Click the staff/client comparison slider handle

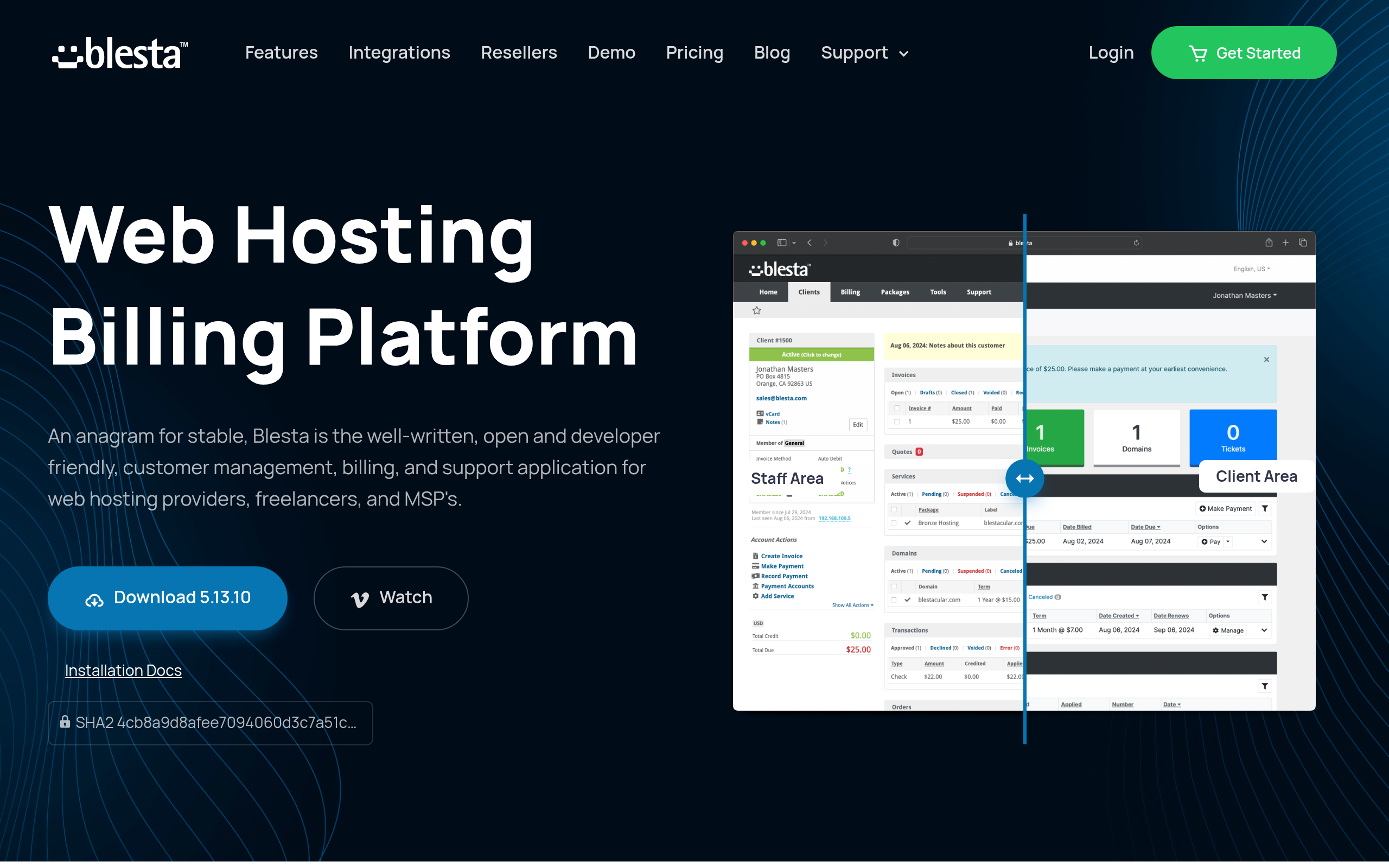click(x=1024, y=478)
